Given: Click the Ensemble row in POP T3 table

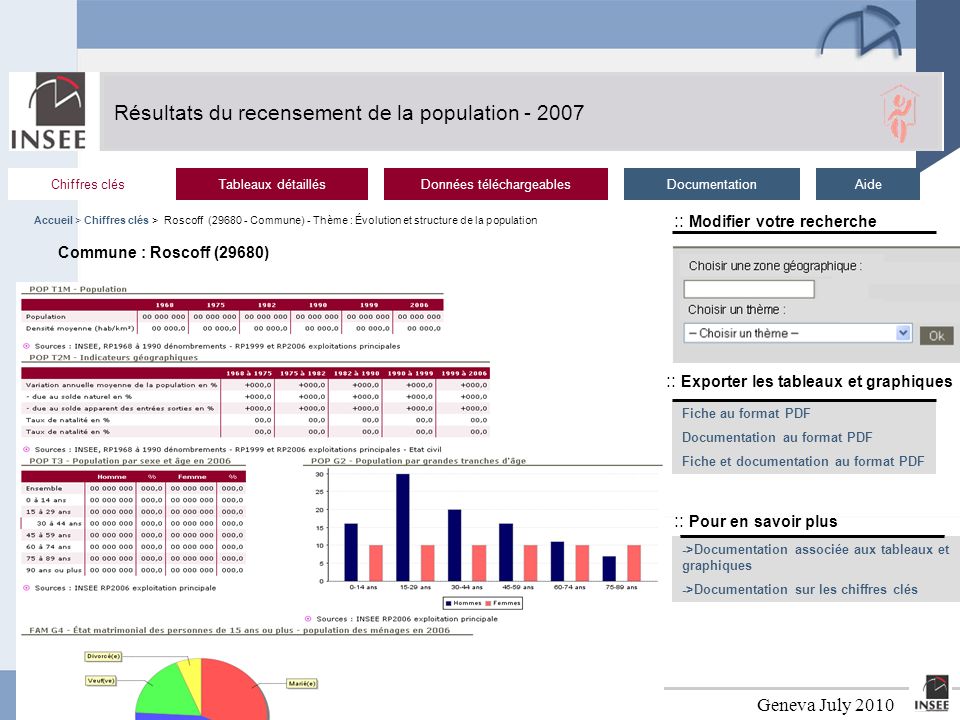Looking at the screenshot, I should (x=133, y=489).
